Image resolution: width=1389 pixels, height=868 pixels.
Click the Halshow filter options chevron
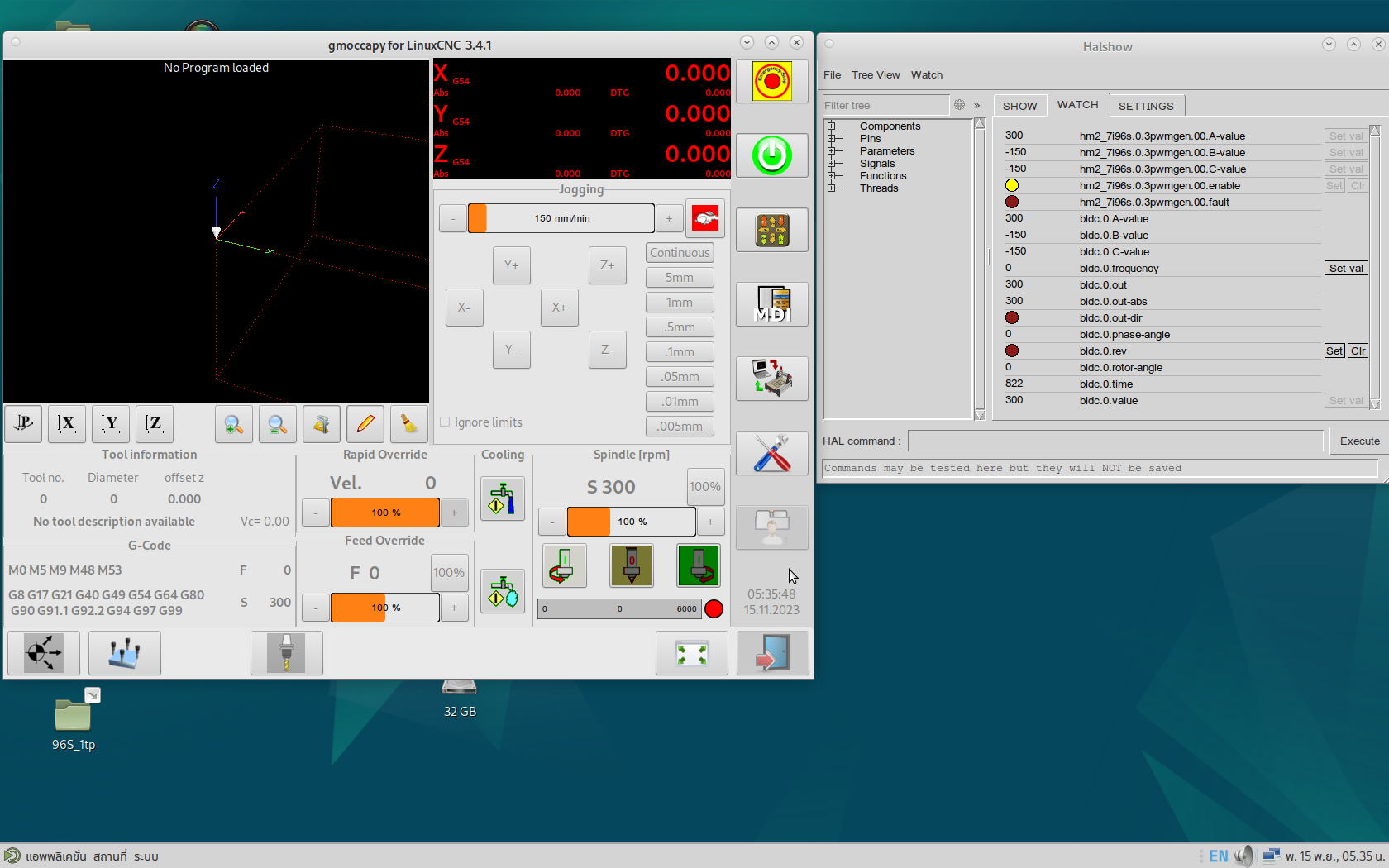tap(977, 106)
